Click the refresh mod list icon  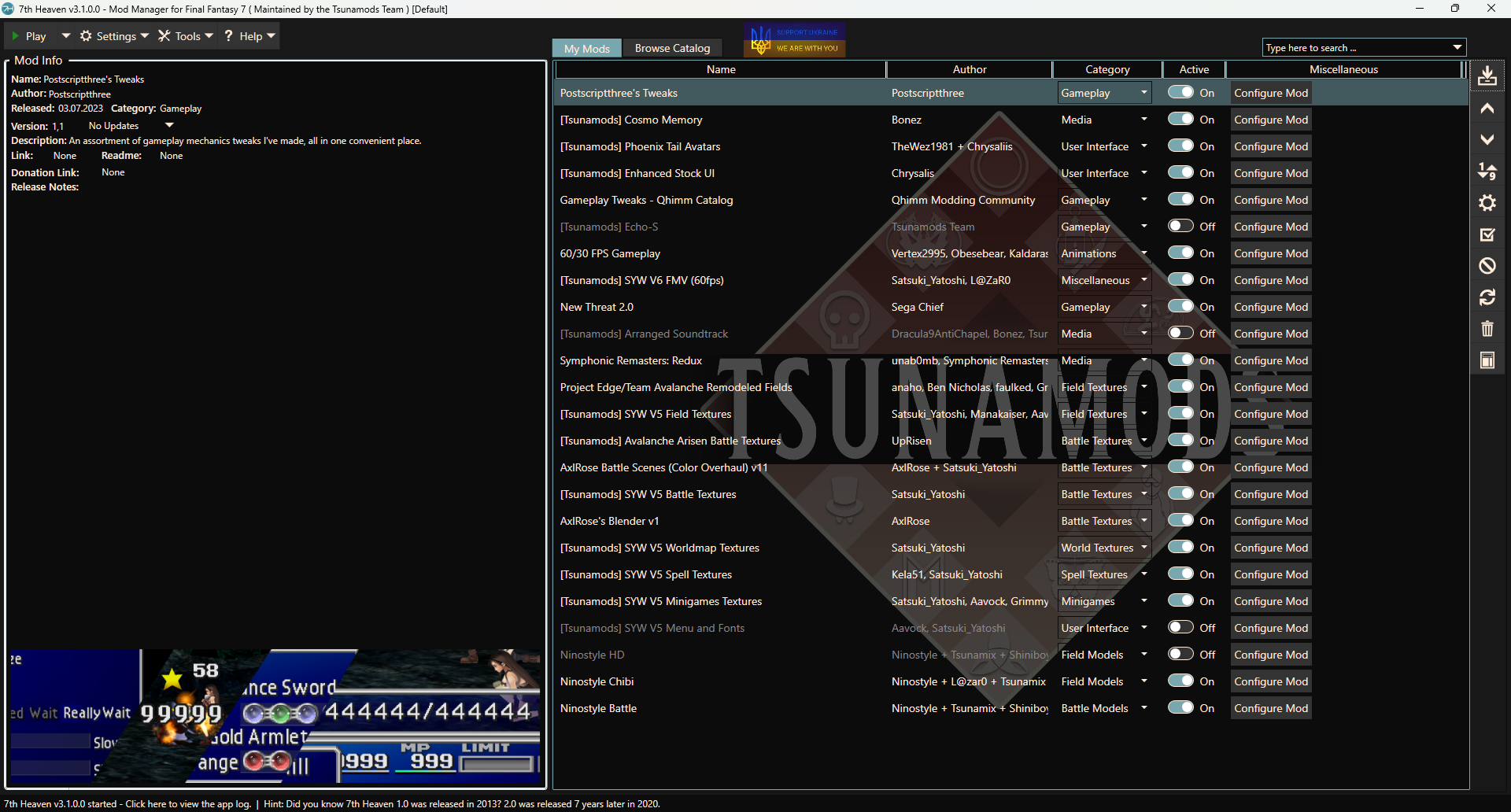pos(1487,297)
